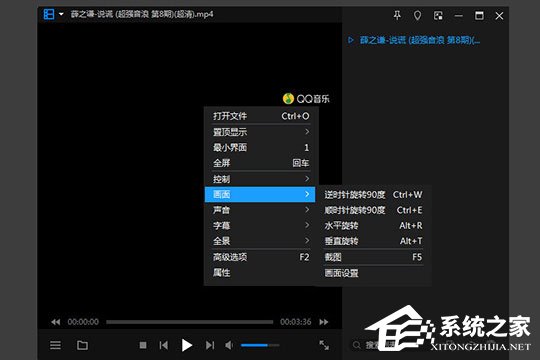The width and height of the screenshot is (540, 360).
Task: Click the elapsed time 00:00:00
Action: point(83,322)
